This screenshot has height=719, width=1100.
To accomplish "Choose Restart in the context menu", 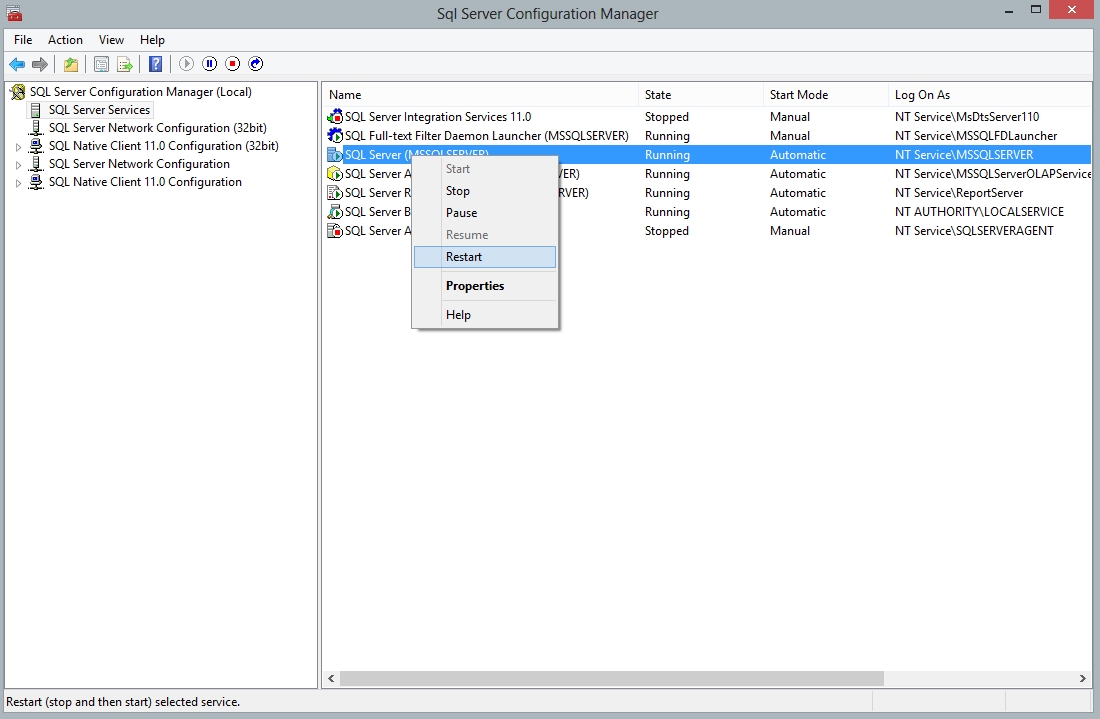I will coord(464,257).
